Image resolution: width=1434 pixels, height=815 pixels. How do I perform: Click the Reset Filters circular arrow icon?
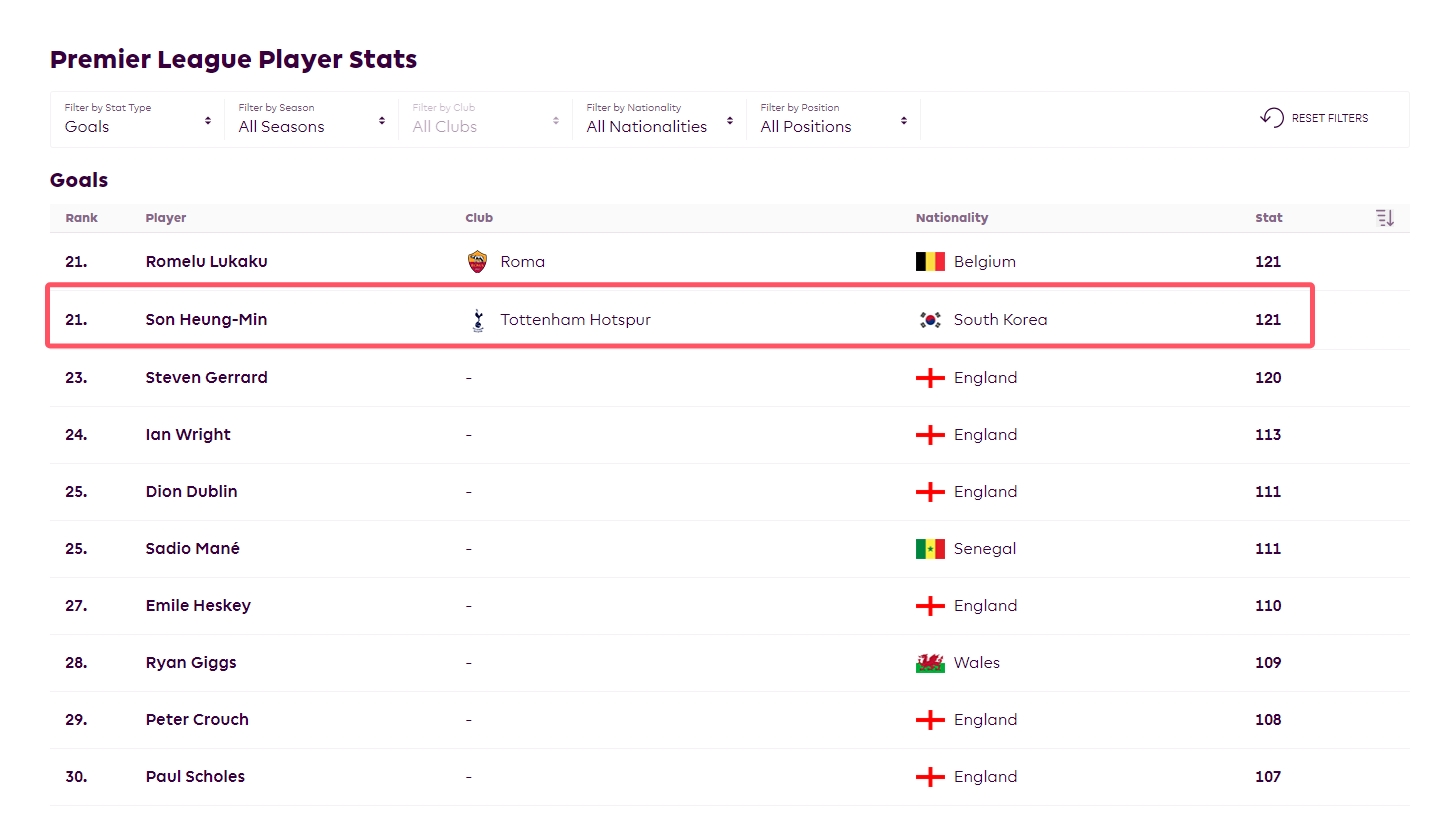click(1271, 118)
